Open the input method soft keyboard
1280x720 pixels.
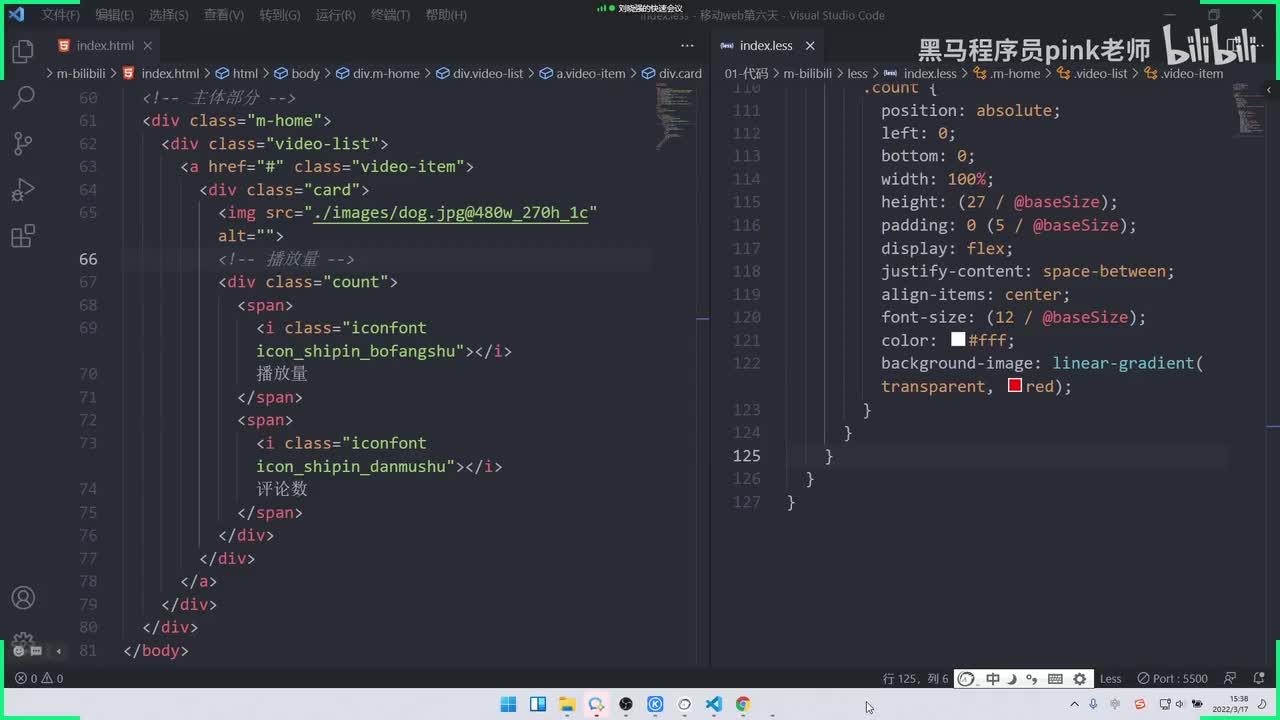(1055, 679)
